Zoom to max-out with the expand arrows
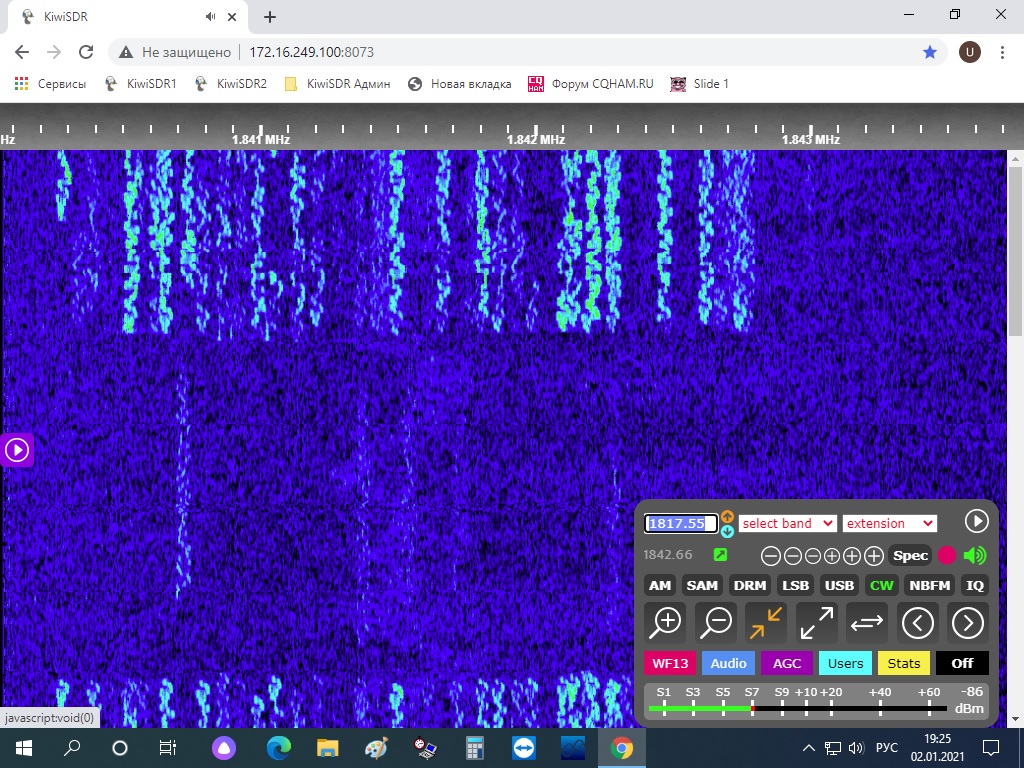 [816, 622]
